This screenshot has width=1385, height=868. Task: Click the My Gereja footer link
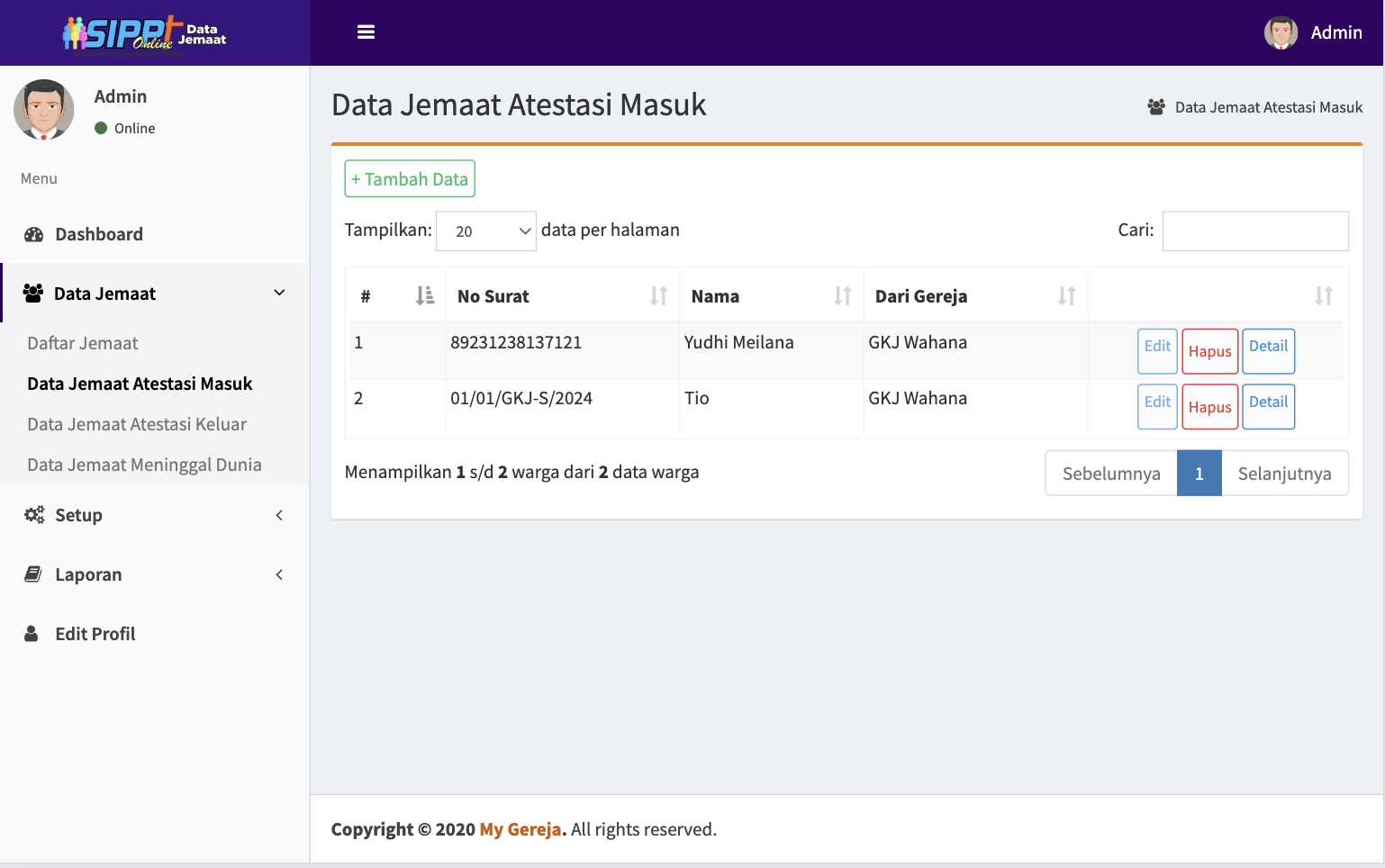click(x=521, y=829)
